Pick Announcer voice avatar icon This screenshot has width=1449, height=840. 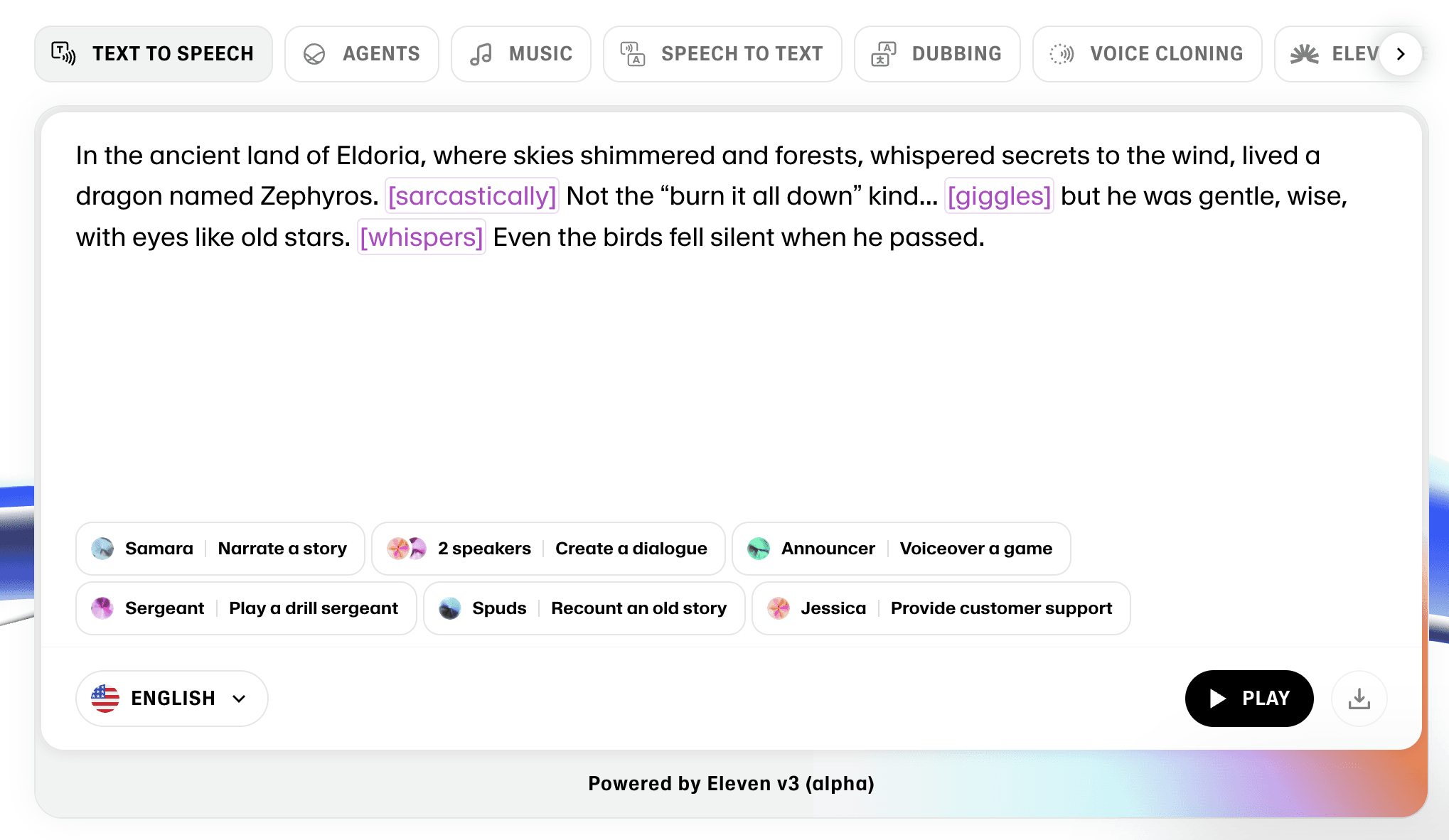point(759,549)
